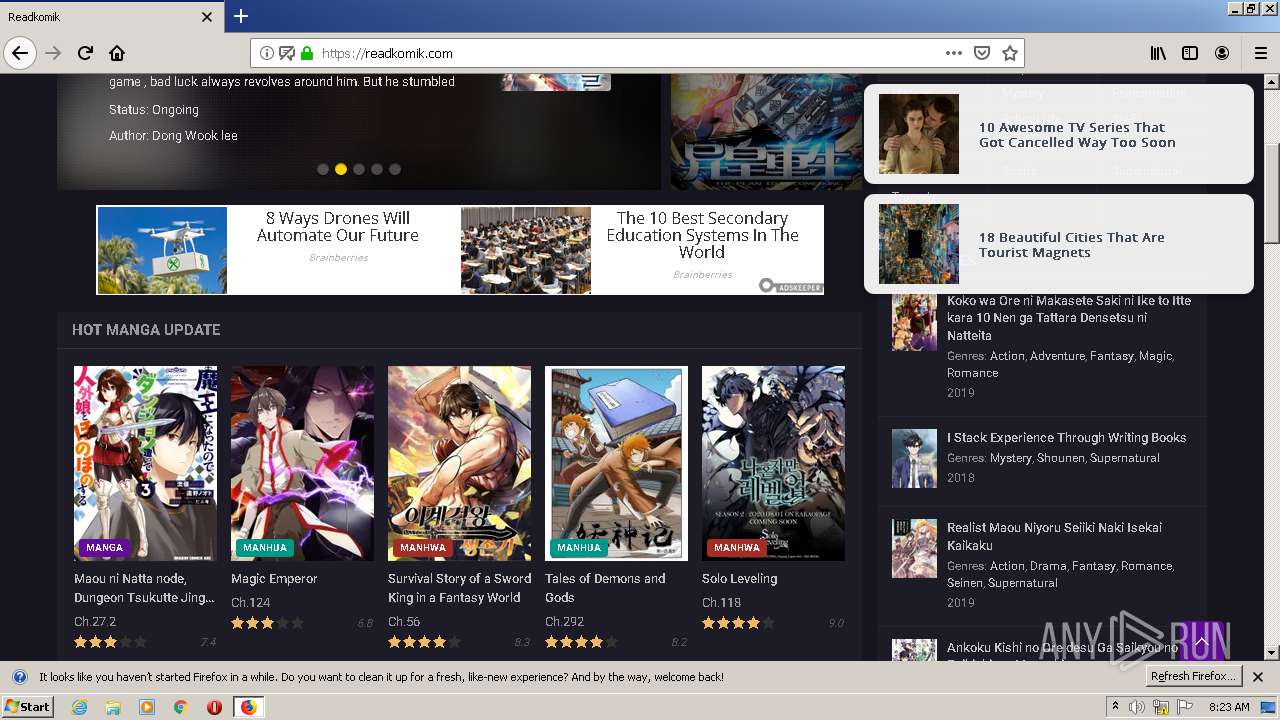Click the page vertical scrollbar thumb
The height and width of the screenshot is (720, 1280).
click(1272, 192)
